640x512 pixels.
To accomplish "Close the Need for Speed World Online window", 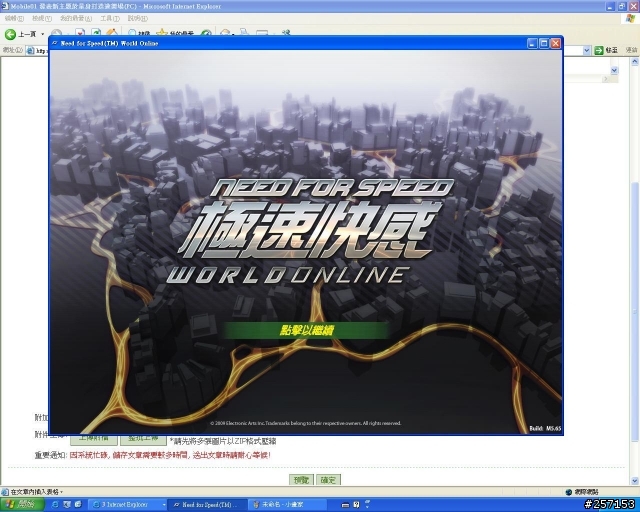I will tap(556, 43).
